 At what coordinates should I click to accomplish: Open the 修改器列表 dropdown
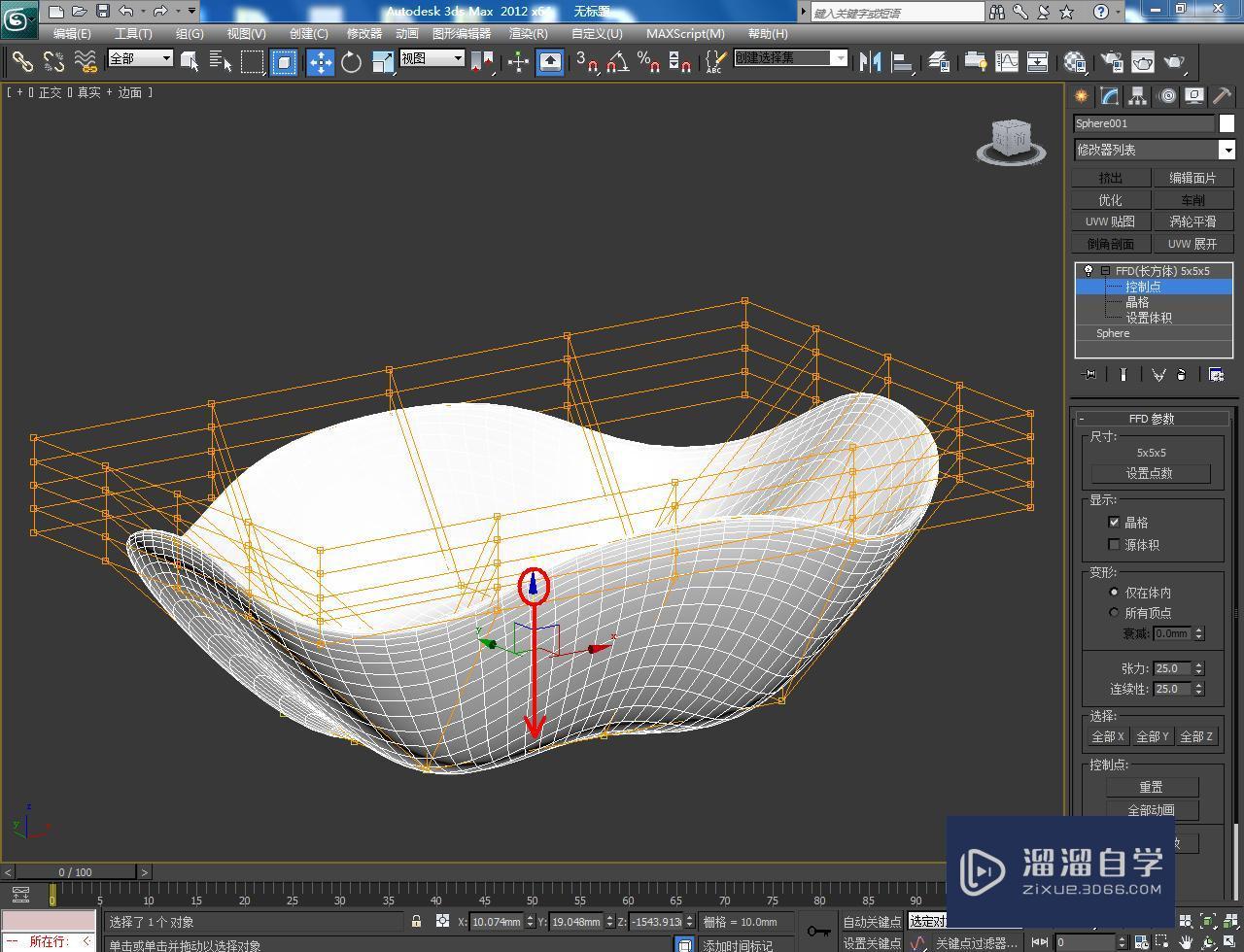coord(1227,149)
